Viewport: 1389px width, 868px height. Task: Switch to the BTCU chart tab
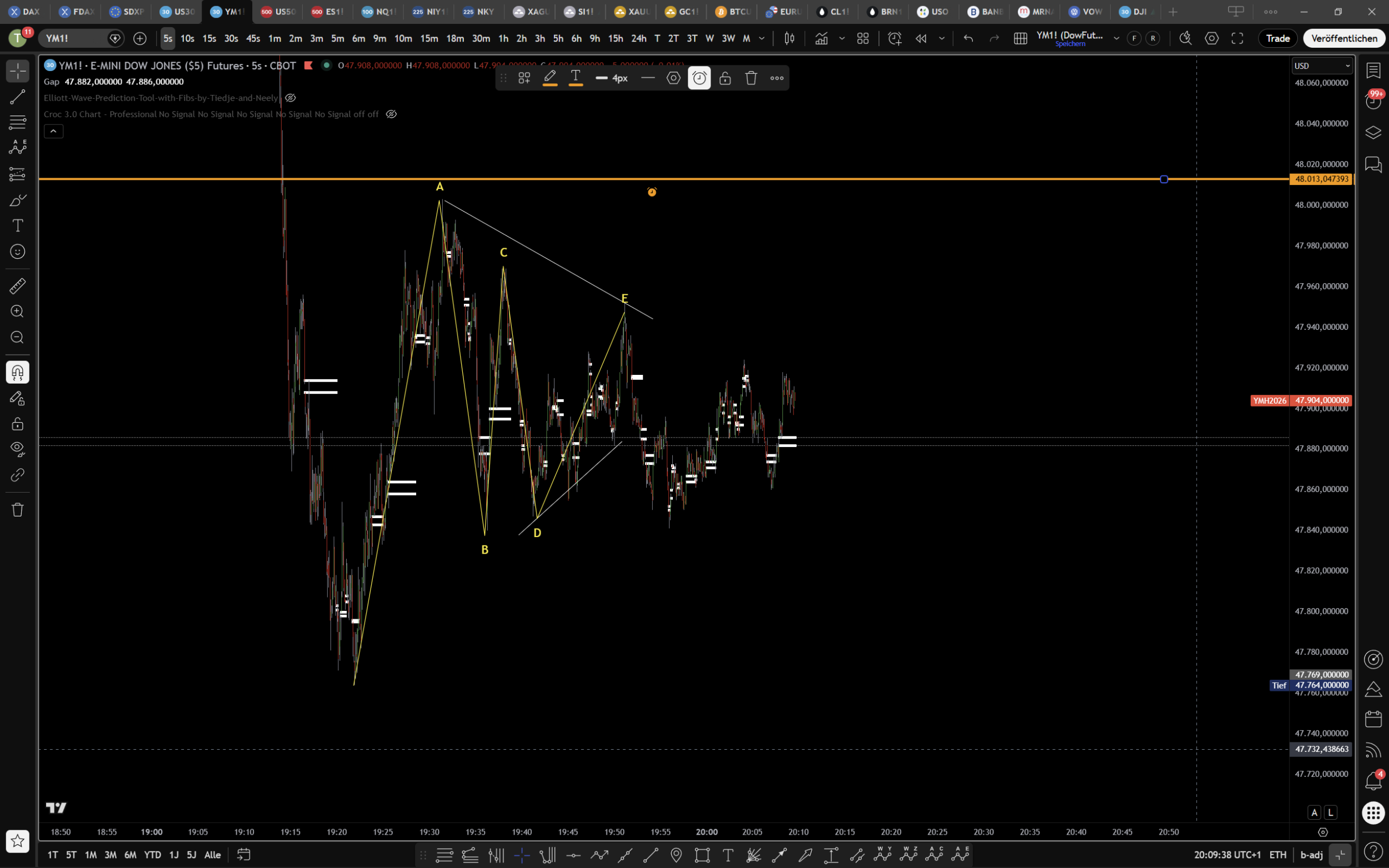733,12
